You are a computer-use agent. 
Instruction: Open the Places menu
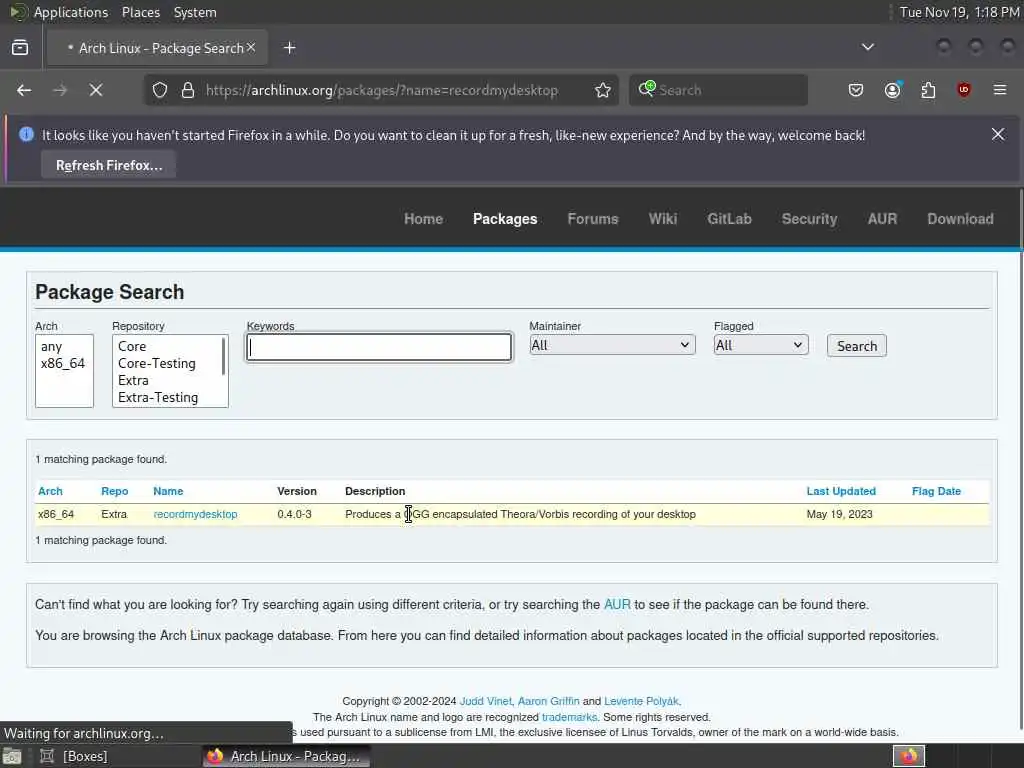(140, 12)
